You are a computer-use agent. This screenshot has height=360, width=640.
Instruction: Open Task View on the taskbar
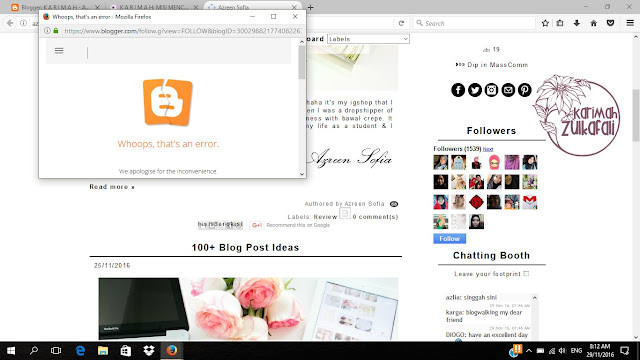(56, 351)
